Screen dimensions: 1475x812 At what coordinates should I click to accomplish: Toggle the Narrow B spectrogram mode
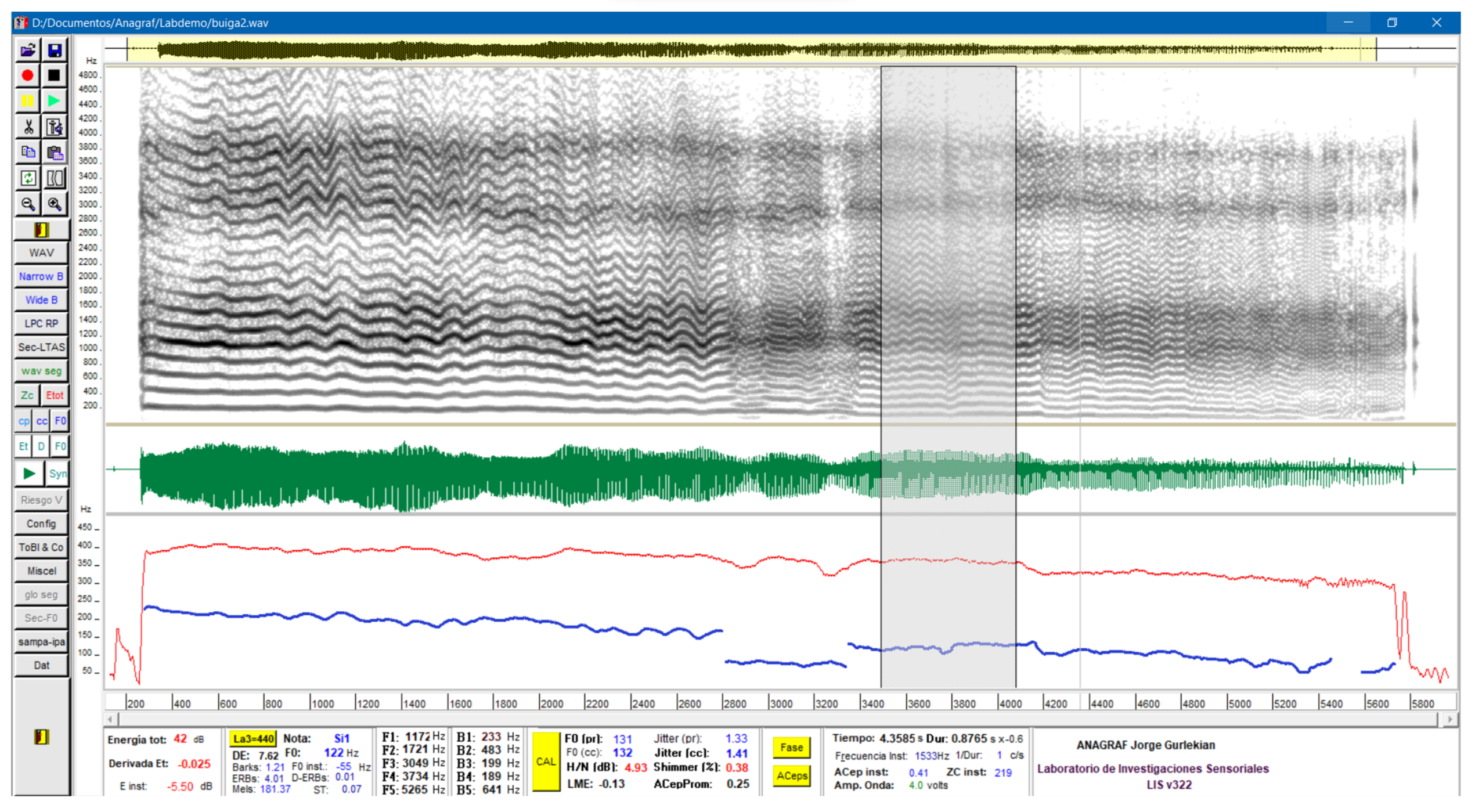pyautogui.click(x=41, y=277)
